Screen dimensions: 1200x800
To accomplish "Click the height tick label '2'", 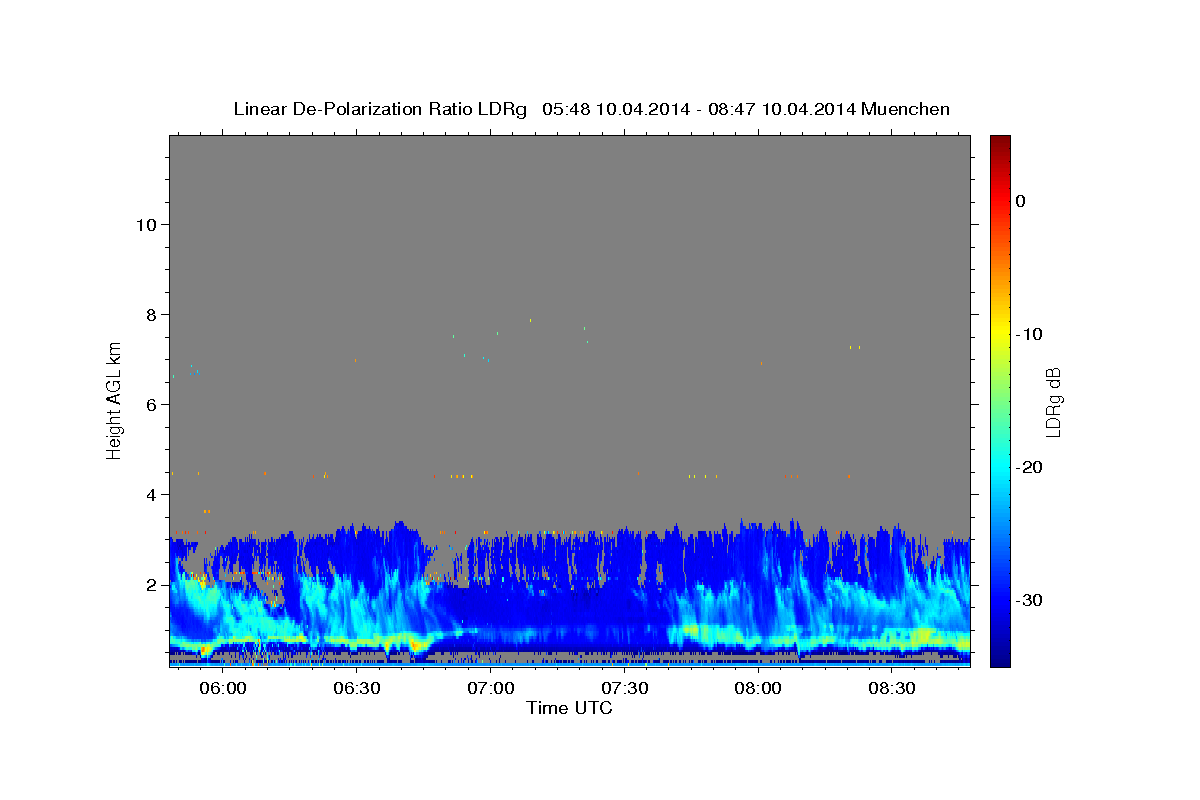I will (151, 585).
